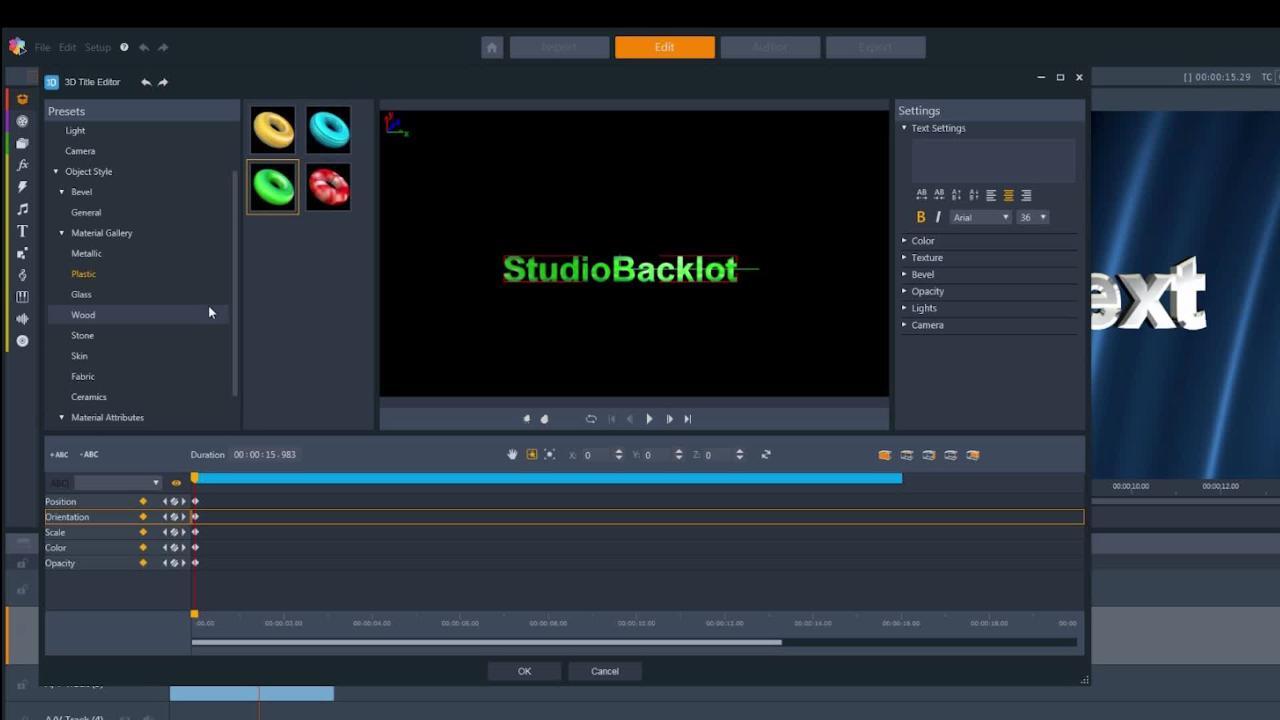The height and width of the screenshot is (720, 1280).
Task: Open the Titles (T) sidebar tab
Action: pyautogui.click(x=22, y=231)
